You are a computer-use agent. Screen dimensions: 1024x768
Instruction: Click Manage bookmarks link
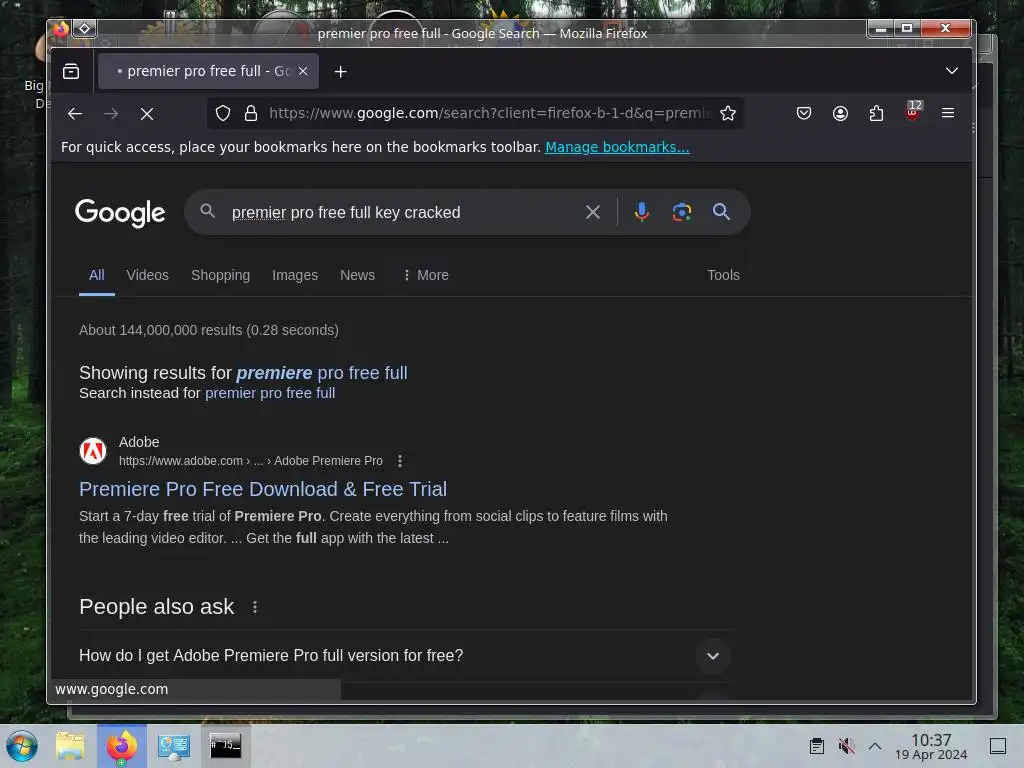click(617, 147)
